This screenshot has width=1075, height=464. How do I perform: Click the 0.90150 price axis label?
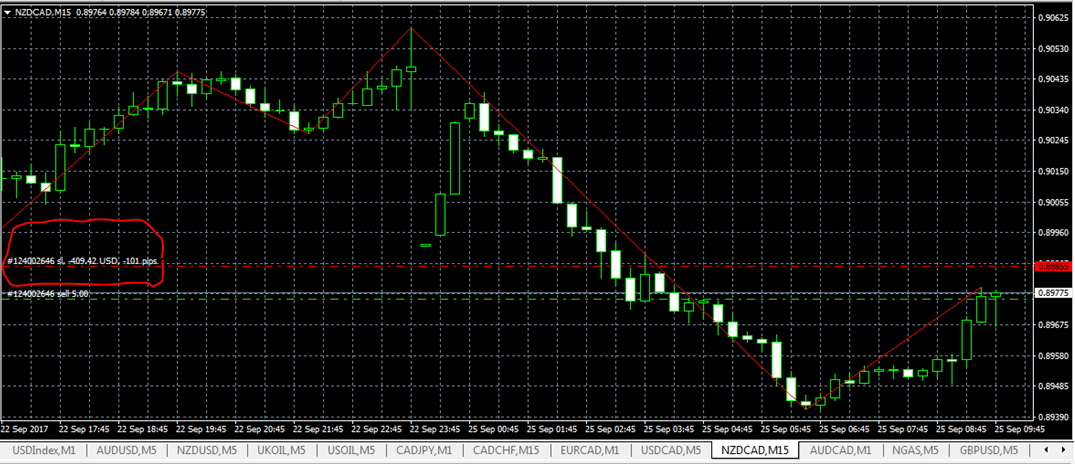click(1054, 171)
